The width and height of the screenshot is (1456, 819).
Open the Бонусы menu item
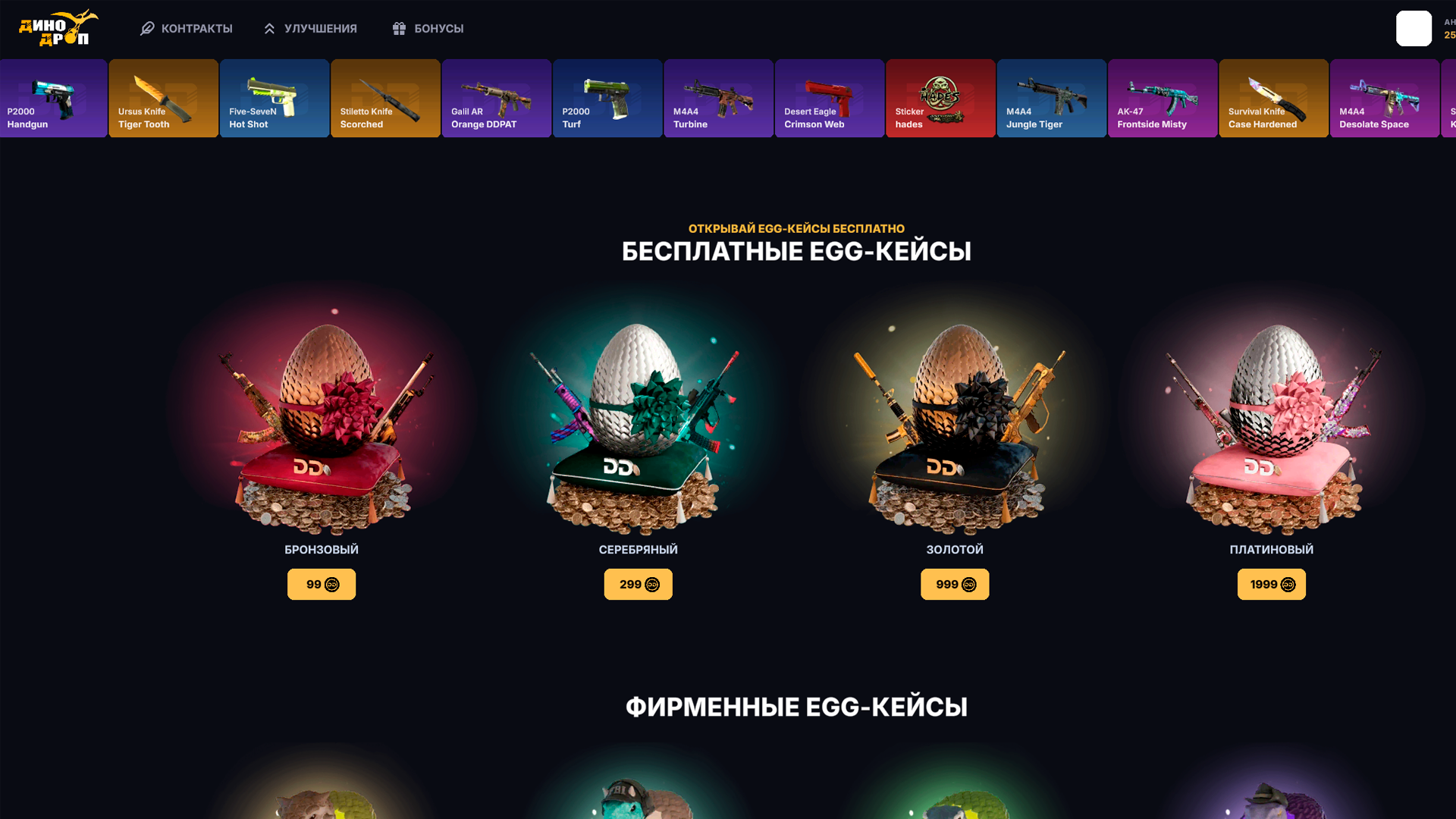428,28
